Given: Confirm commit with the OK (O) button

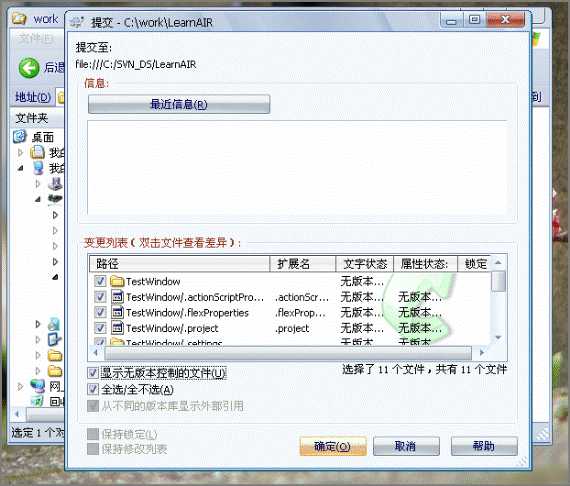Looking at the screenshot, I should pyautogui.click(x=333, y=446).
